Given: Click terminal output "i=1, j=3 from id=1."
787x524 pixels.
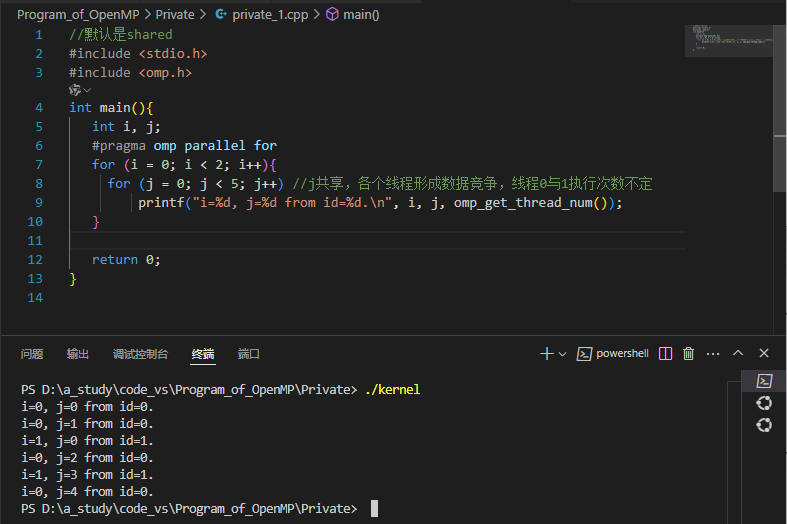Looking at the screenshot, I should 87,474.
